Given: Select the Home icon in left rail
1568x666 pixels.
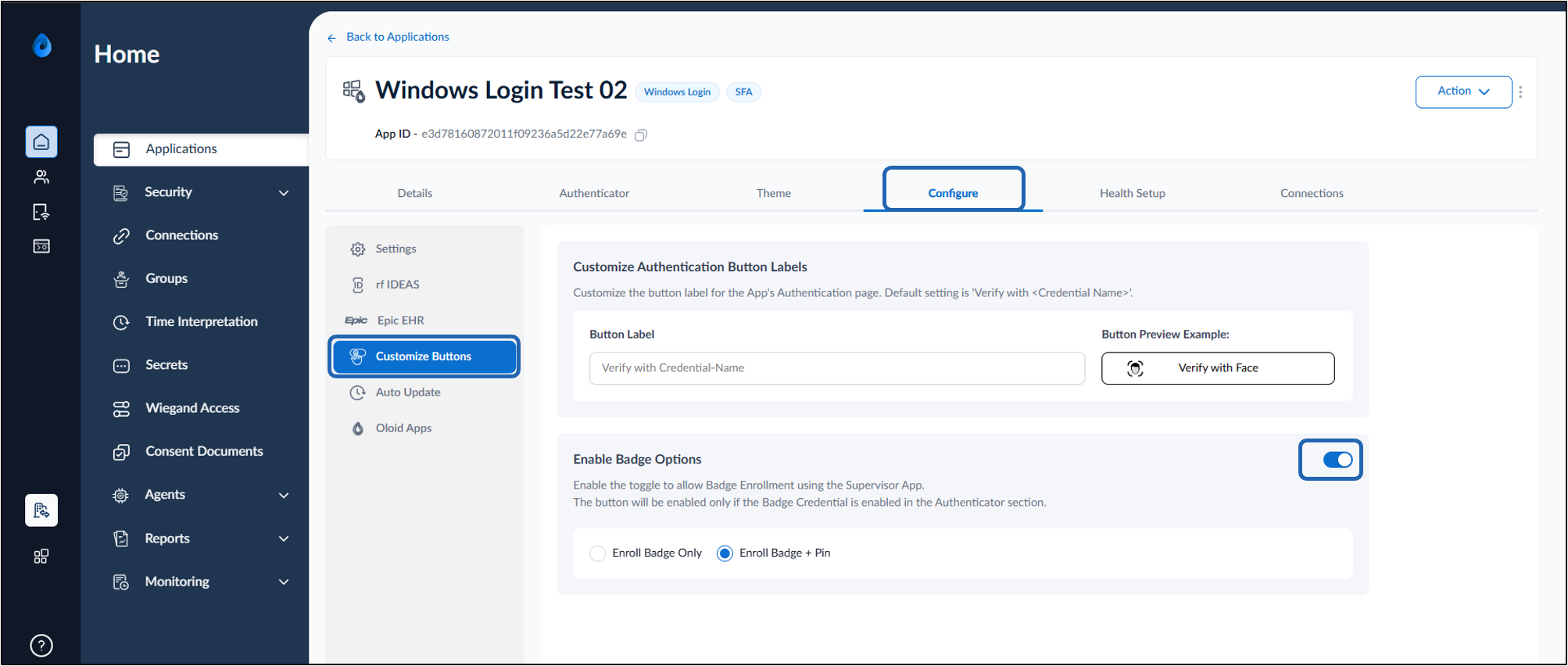Looking at the screenshot, I should click(x=41, y=141).
